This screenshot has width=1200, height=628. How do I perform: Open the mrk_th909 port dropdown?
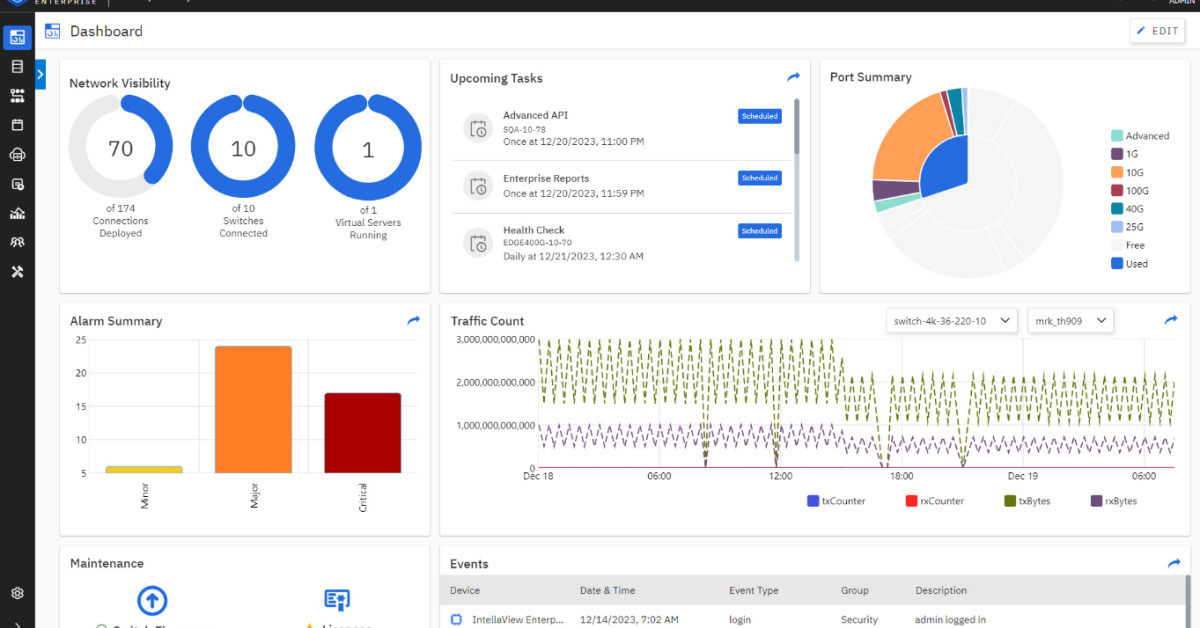1070,321
